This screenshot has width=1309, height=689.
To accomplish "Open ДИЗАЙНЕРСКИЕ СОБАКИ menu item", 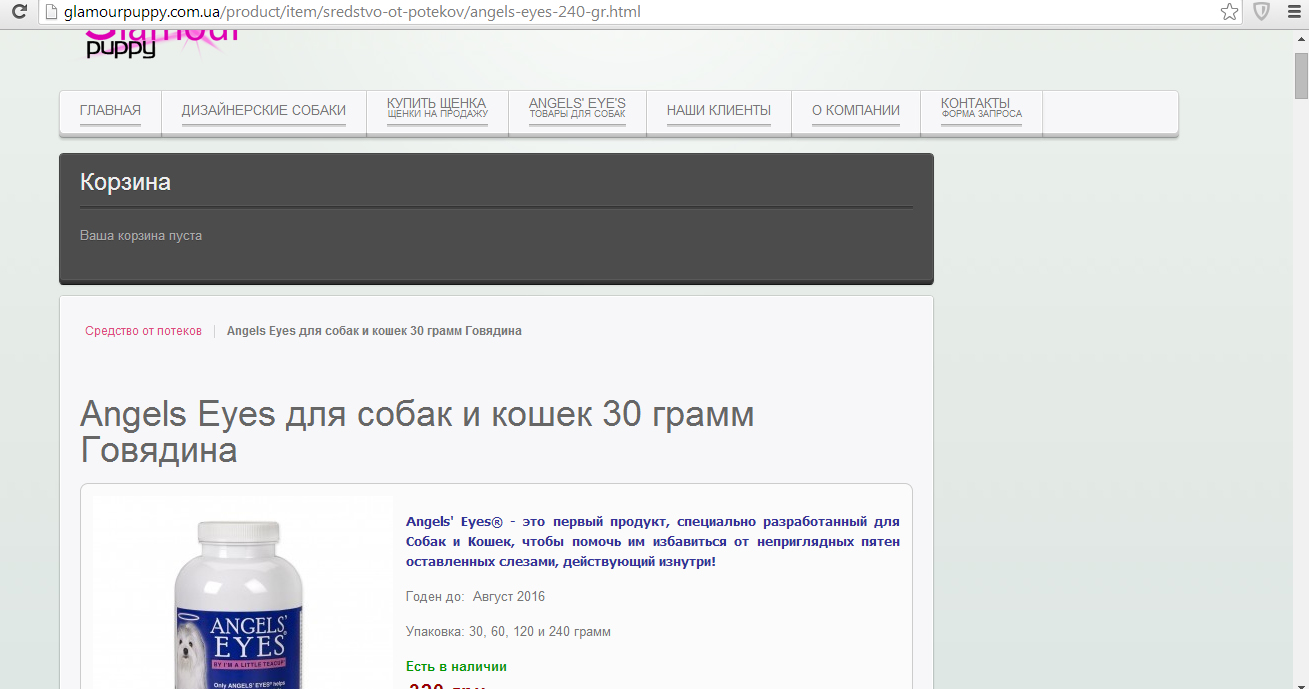I will [x=264, y=111].
